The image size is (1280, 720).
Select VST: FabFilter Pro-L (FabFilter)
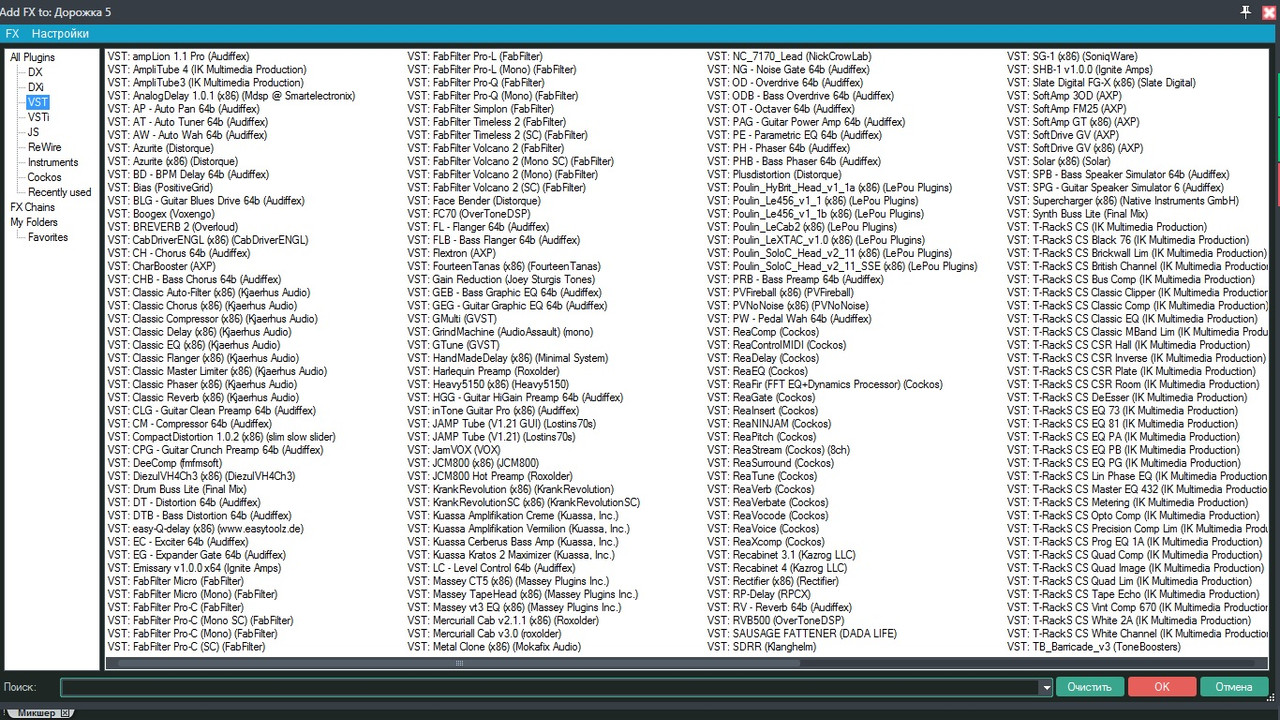click(x=476, y=57)
